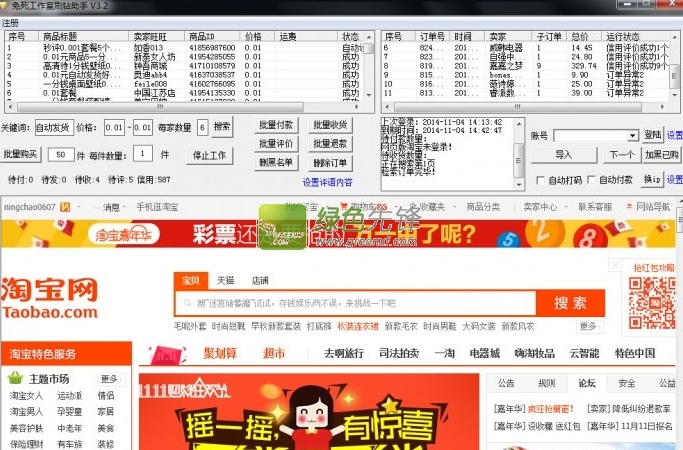Select the feile008 seller cell
683x450 pixels.
pos(150,84)
